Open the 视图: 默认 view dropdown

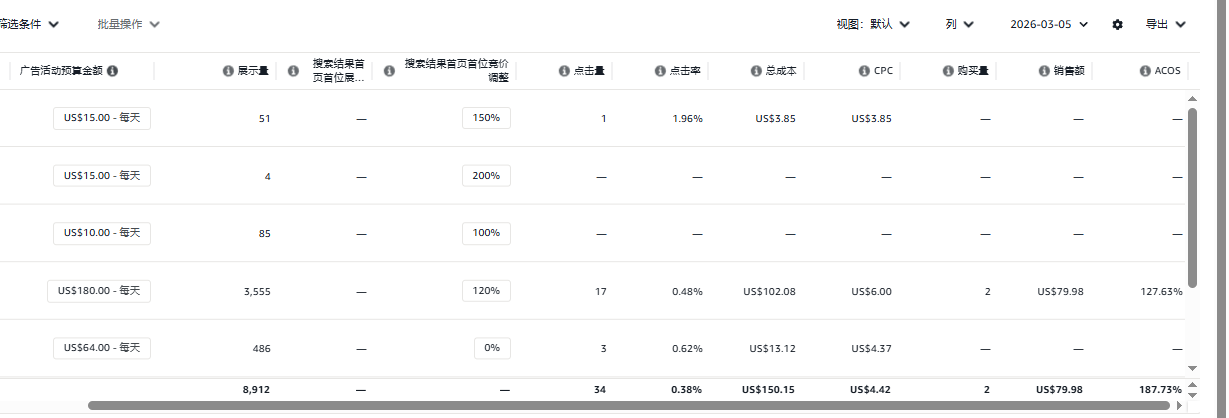tap(872, 24)
